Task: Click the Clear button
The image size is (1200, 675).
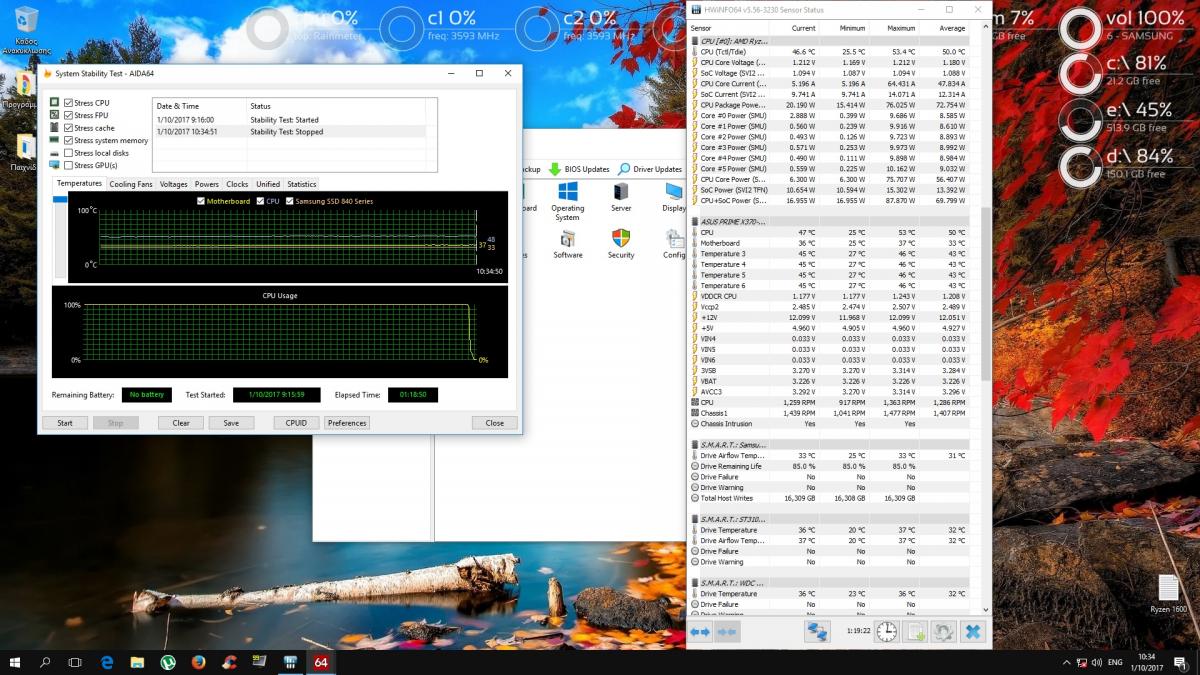Action: [181, 423]
